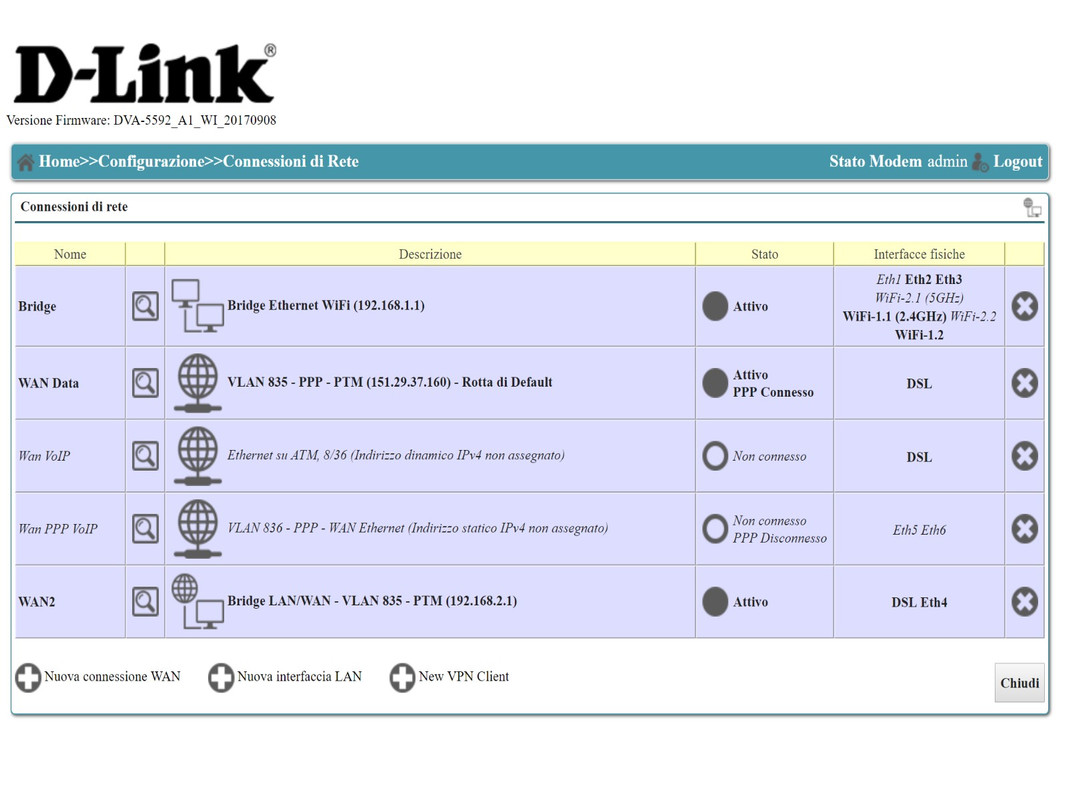
Task: Click the globe icon for VLAN 835 PPP
Action: click(x=197, y=383)
